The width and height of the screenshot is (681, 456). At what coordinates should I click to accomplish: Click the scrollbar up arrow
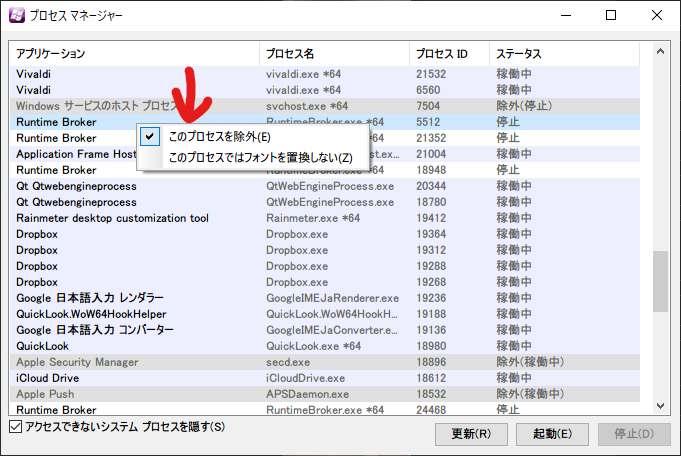pos(660,50)
